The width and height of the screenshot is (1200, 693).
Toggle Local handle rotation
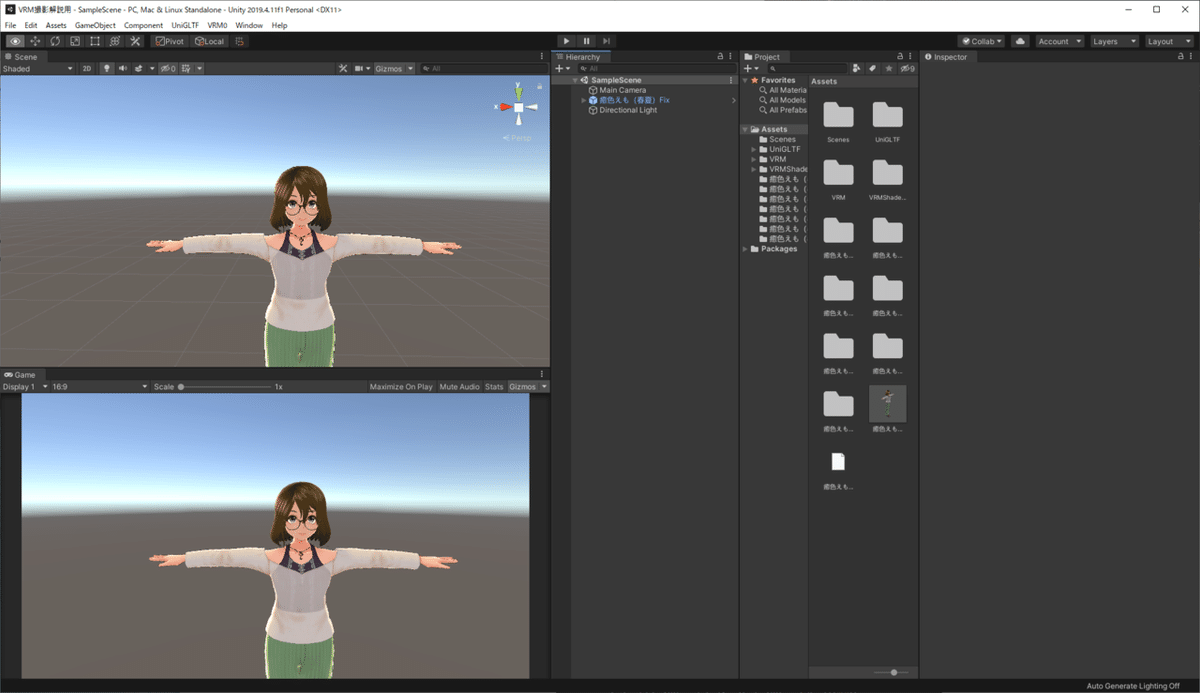tap(210, 41)
